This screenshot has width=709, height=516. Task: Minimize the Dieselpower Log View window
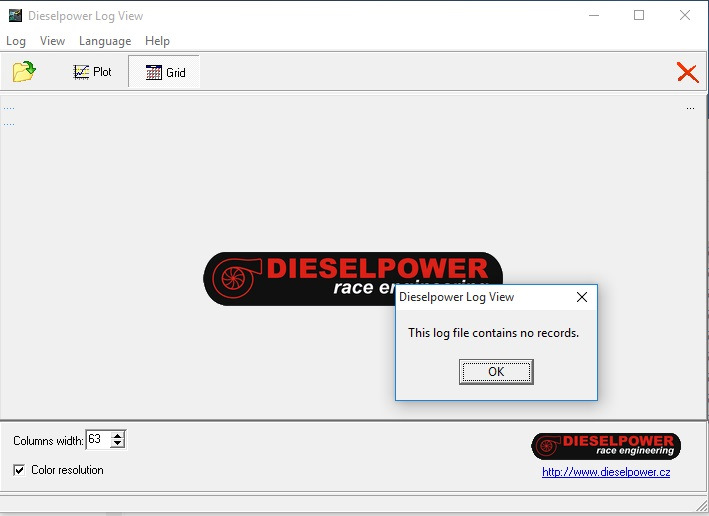[594, 16]
